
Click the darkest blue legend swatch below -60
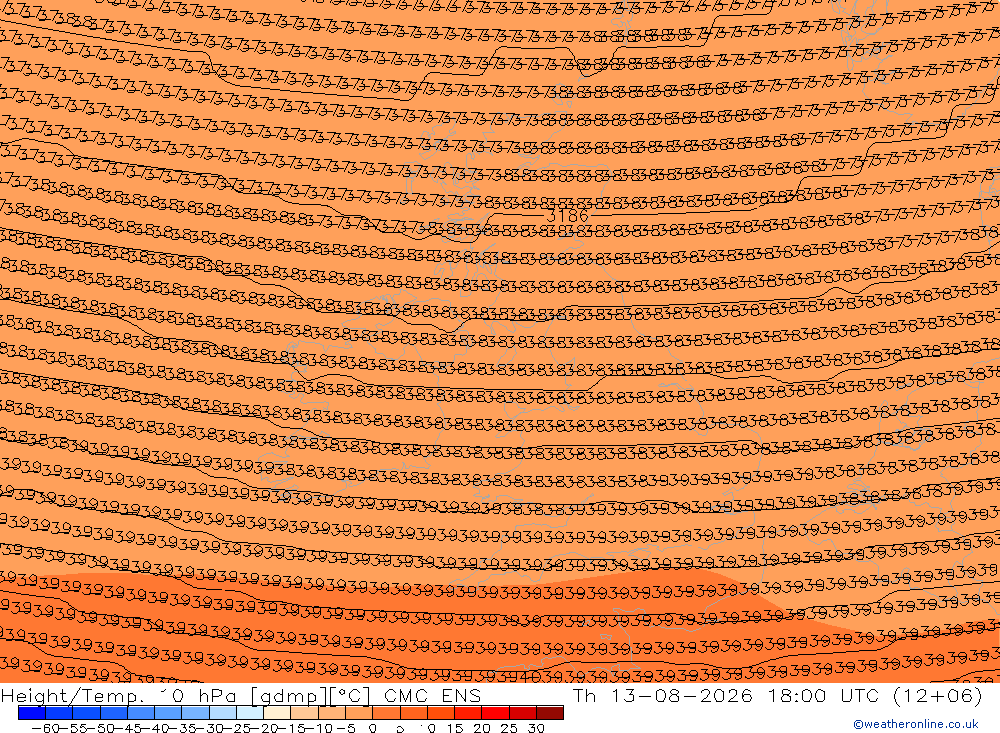tap(32, 713)
